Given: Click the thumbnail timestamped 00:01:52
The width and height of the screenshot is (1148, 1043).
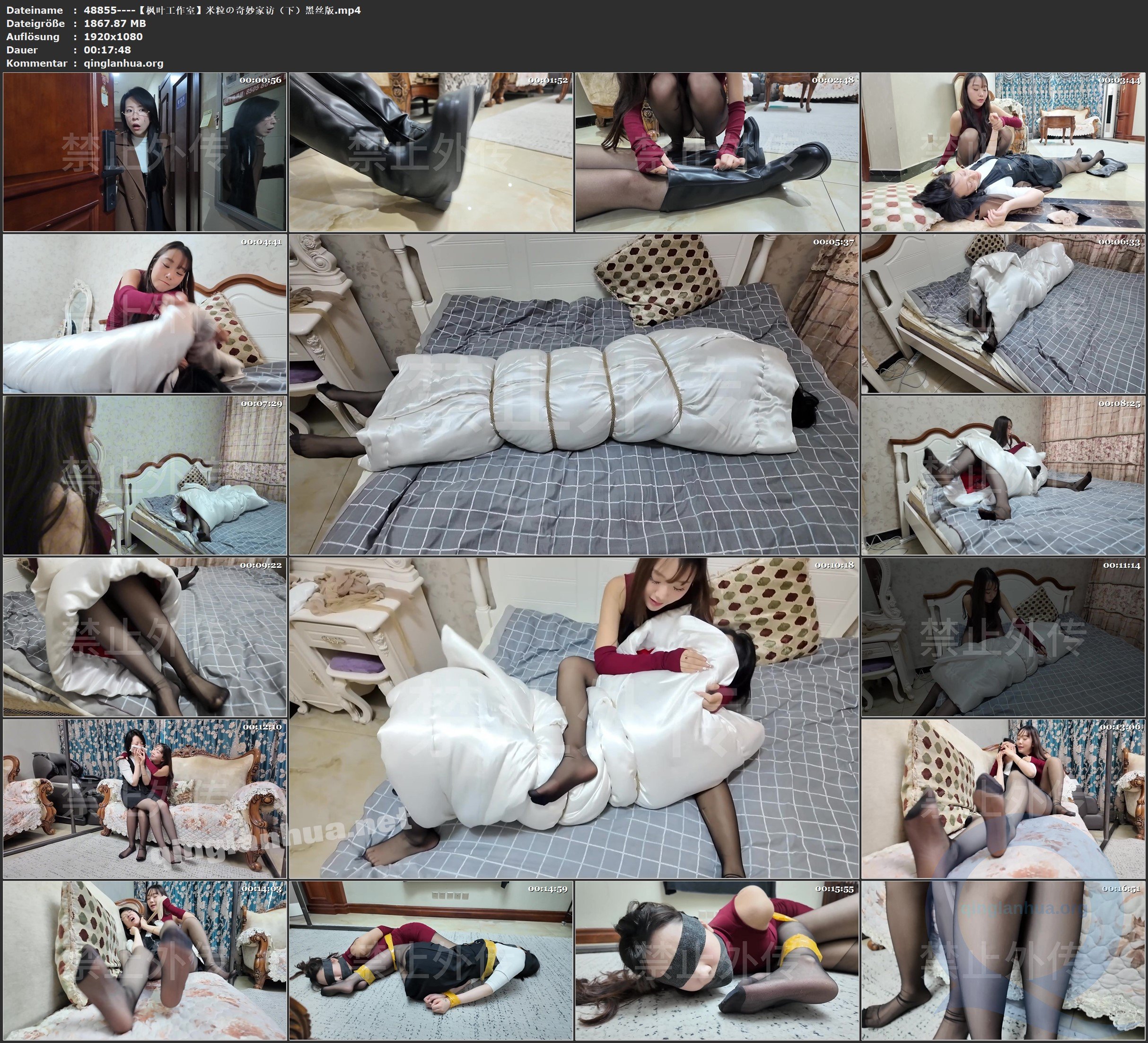Looking at the screenshot, I should [431, 151].
